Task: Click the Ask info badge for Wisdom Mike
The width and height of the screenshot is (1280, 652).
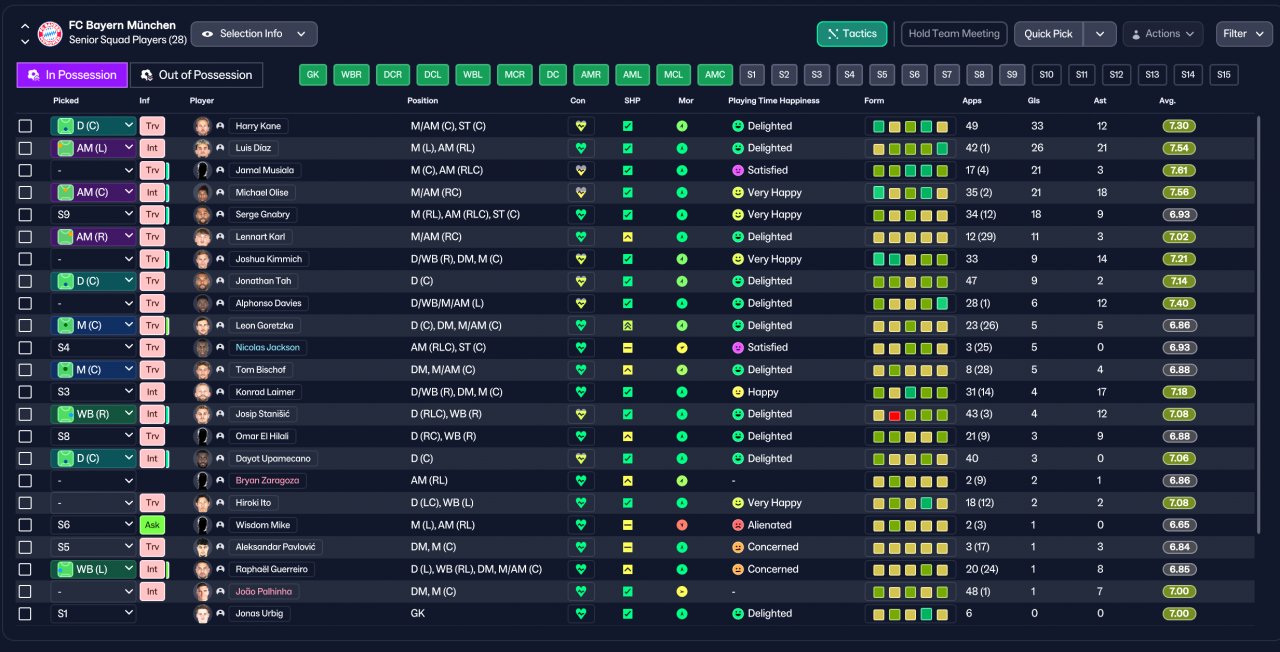Action: coord(152,525)
